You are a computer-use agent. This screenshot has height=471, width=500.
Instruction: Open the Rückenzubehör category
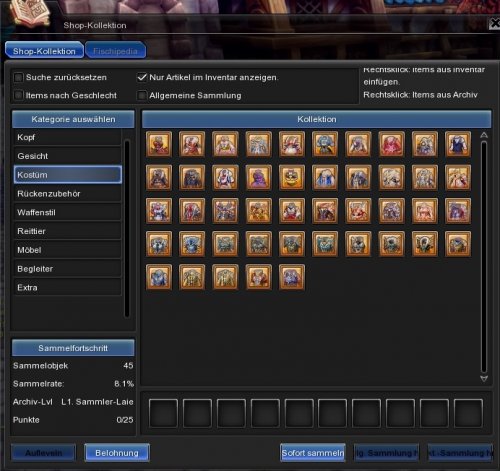[x=67, y=194]
